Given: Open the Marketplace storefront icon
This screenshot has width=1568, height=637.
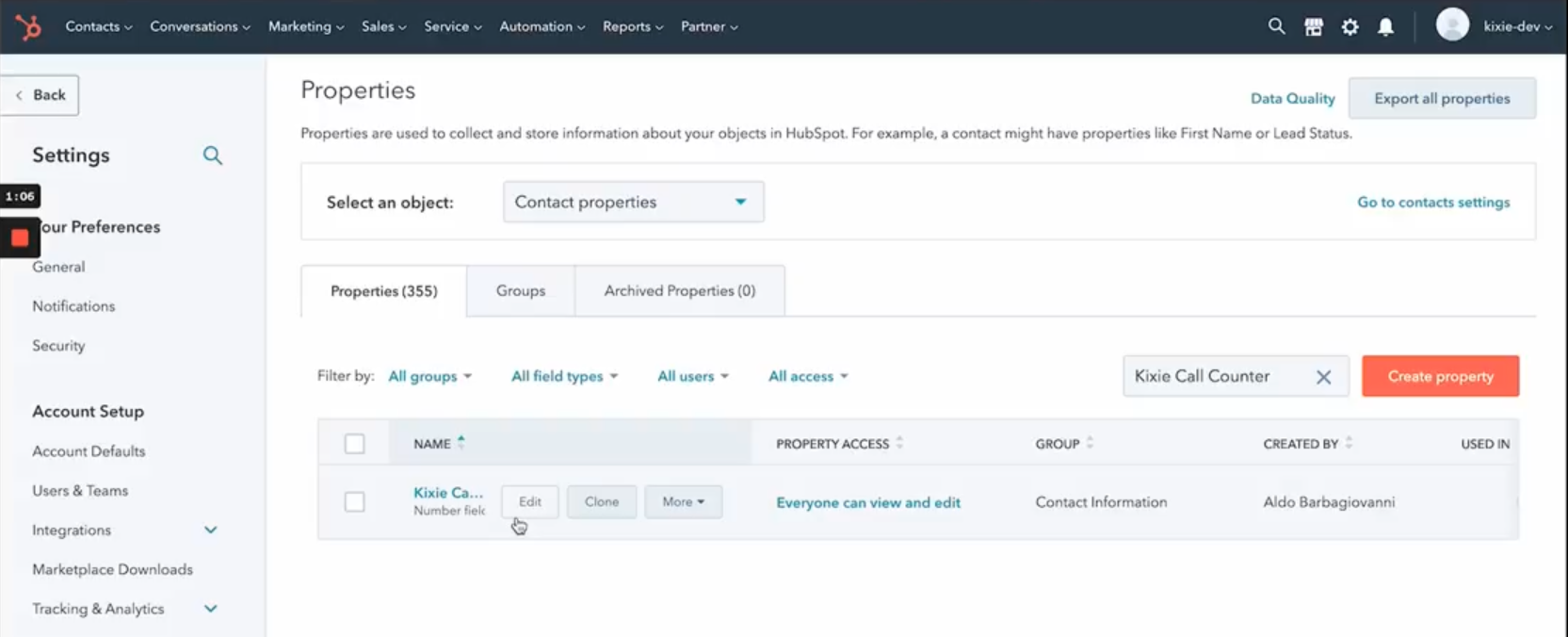Looking at the screenshot, I should click(1314, 27).
